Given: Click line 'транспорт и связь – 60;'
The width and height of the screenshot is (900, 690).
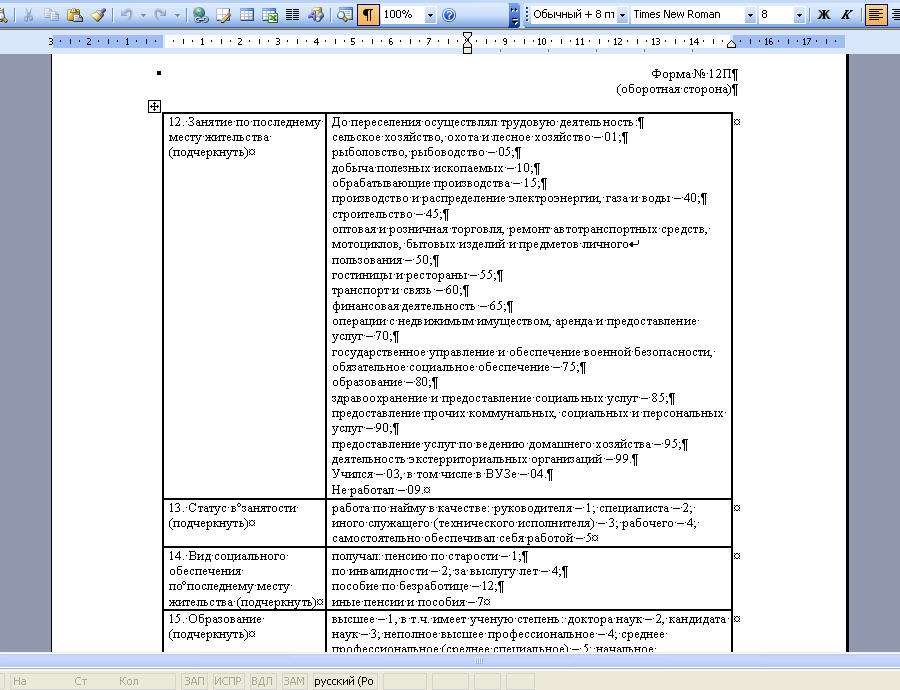Looking at the screenshot, I should tap(396, 290).
